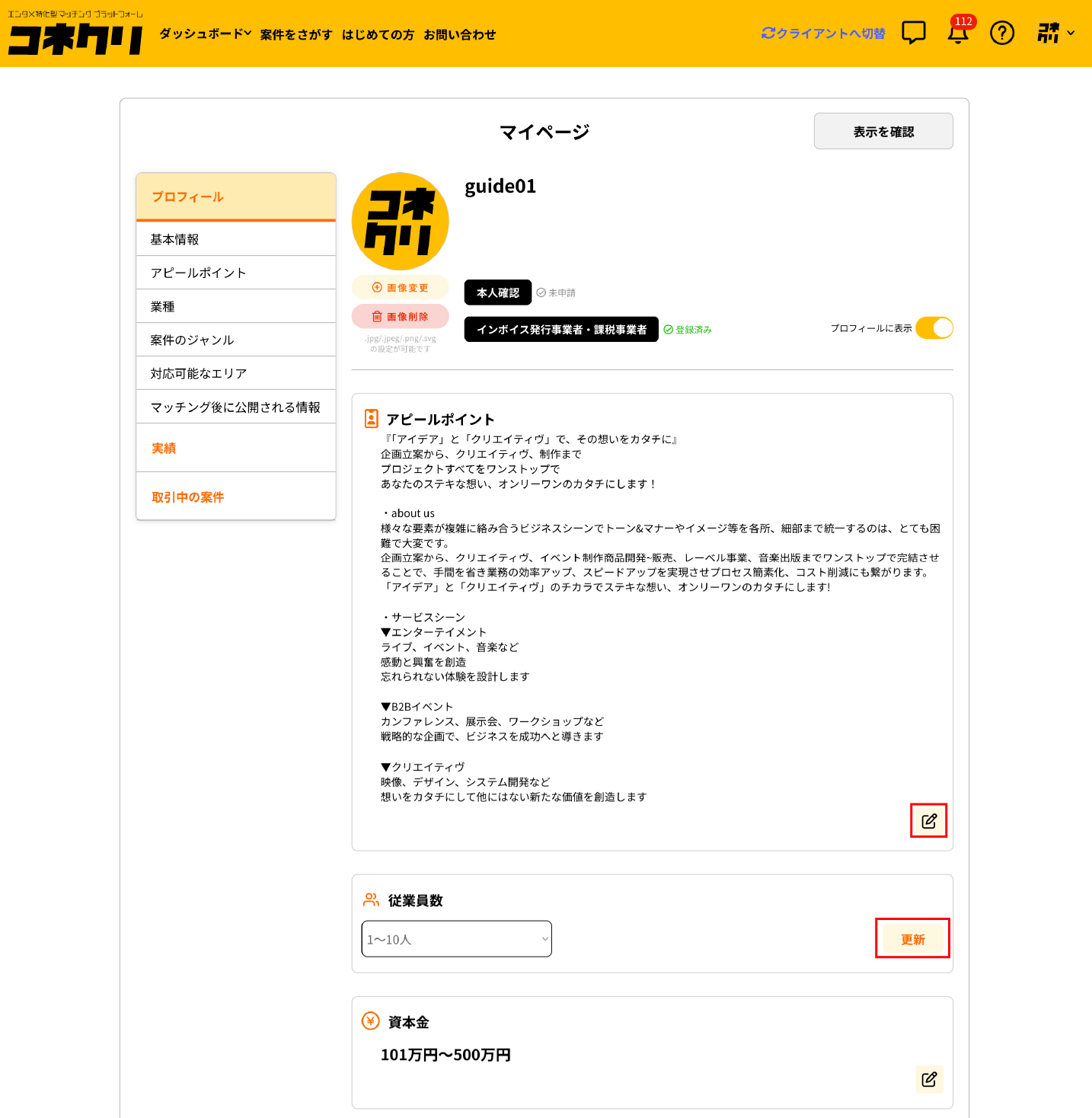Open the 従業員数 dropdown showing 1〜10人

click(456, 939)
